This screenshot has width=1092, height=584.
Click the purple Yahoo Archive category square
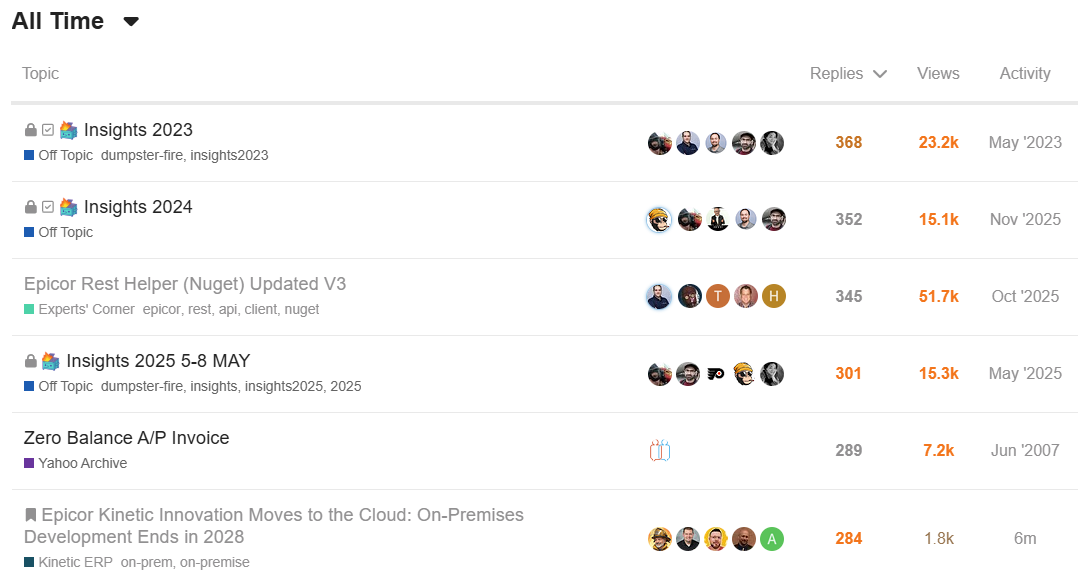point(29,464)
